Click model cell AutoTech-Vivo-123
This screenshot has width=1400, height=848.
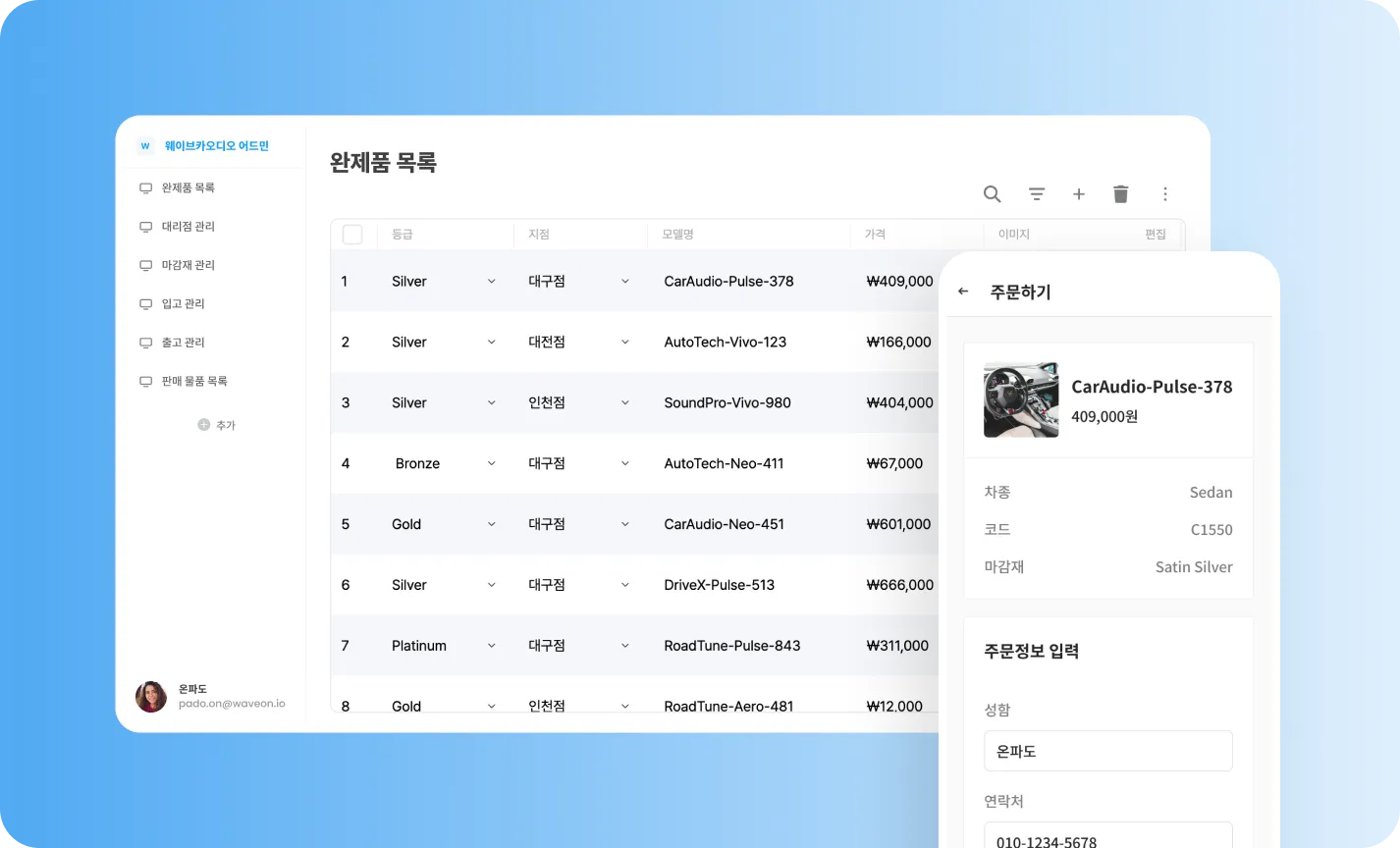[x=726, y=343]
